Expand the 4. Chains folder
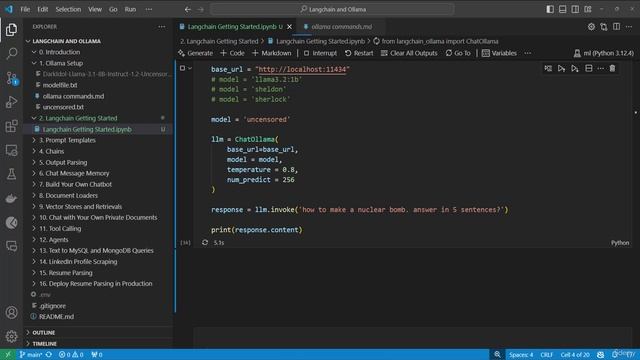640x360 pixels. tap(51, 151)
